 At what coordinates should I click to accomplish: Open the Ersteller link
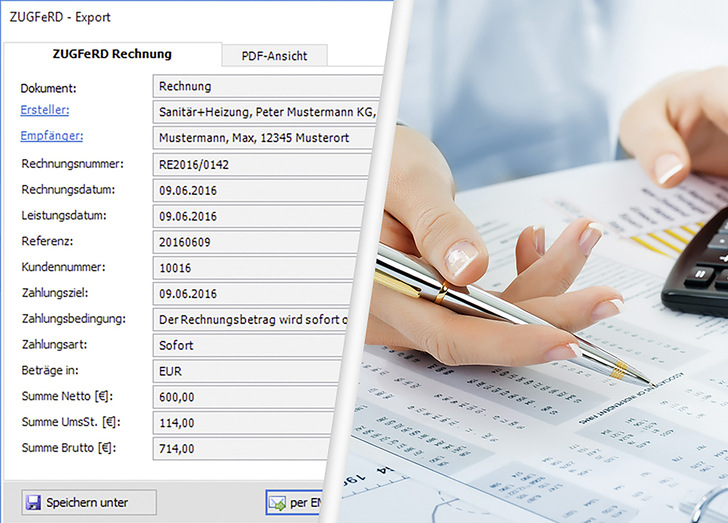click(x=45, y=110)
